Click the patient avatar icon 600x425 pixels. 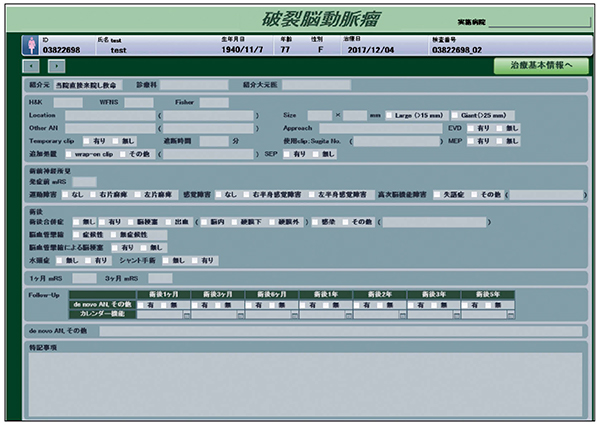29,46
